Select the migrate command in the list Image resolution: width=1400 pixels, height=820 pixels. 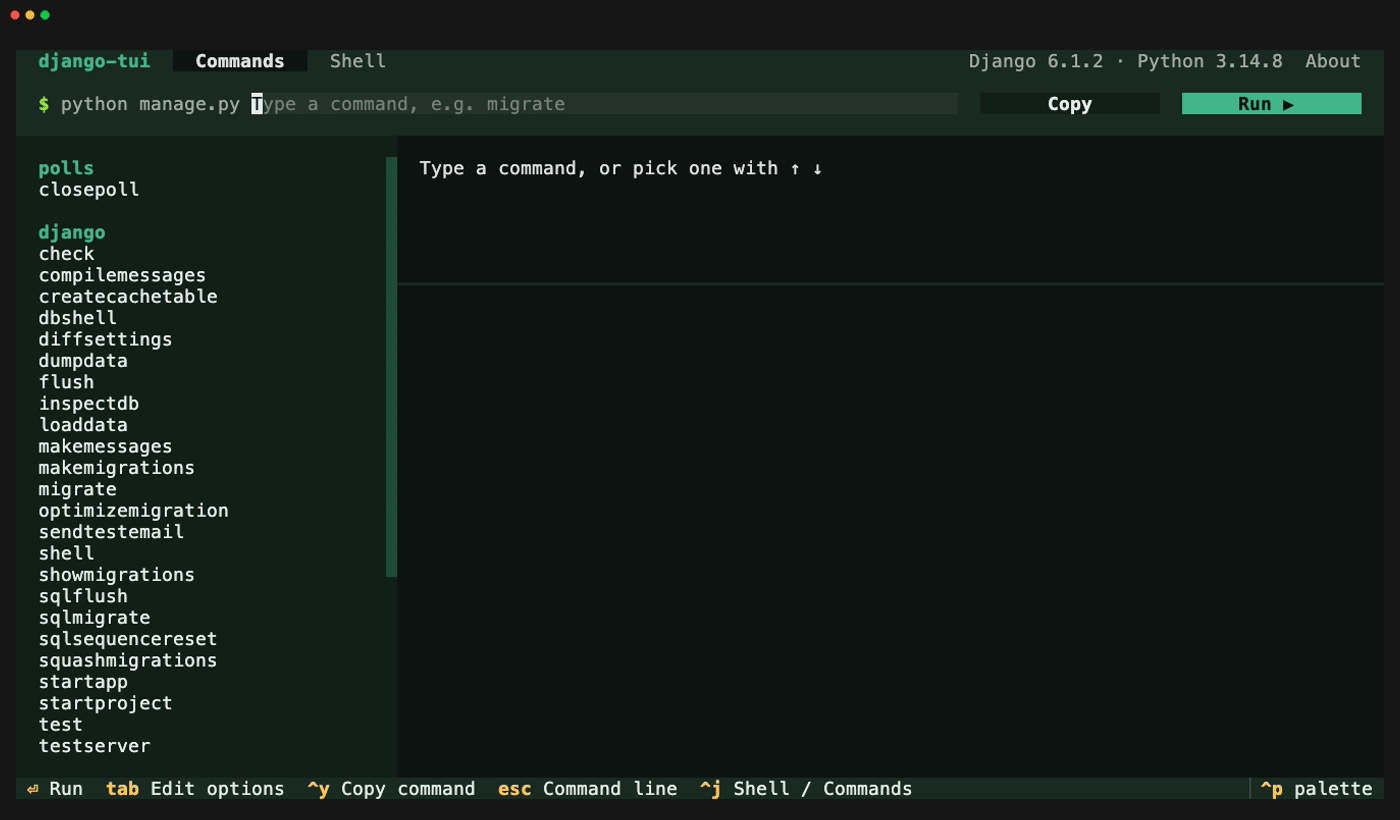78,489
